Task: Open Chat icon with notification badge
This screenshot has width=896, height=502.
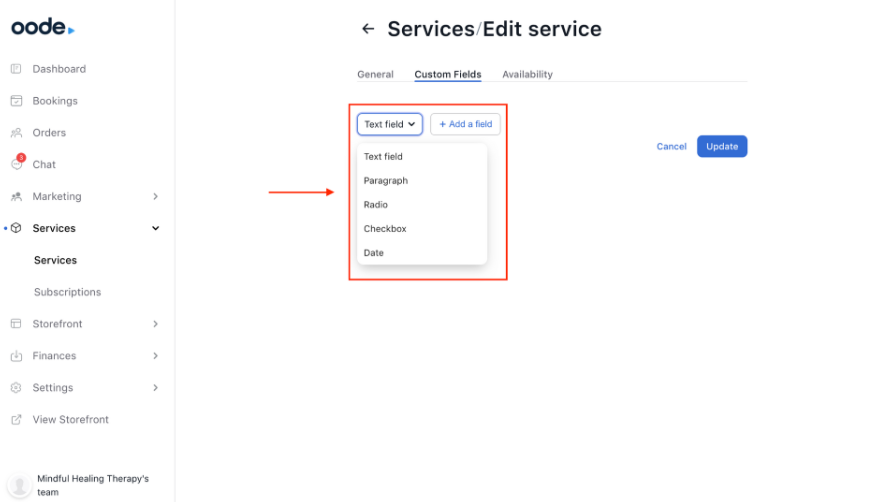Action: point(17,164)
